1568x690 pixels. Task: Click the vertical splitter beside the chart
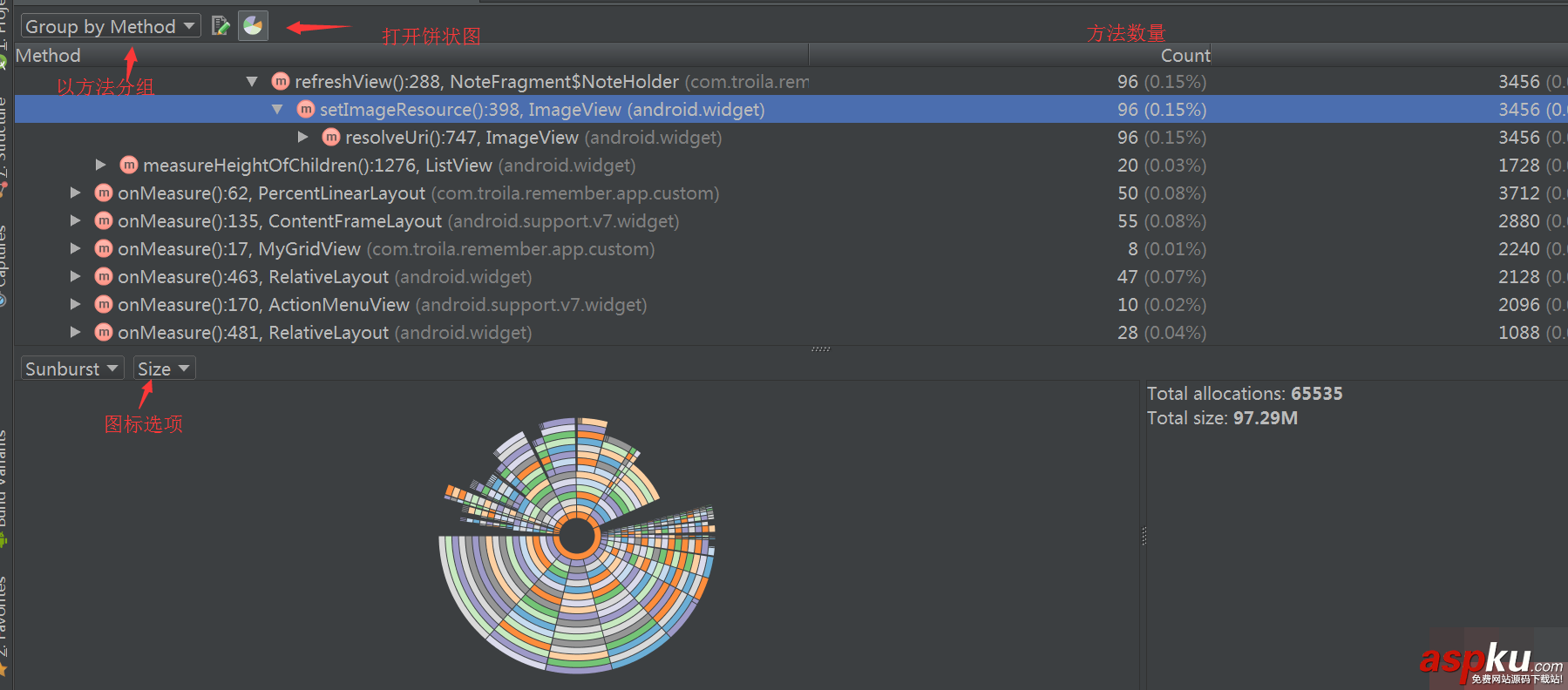[x=1144, y=536]
